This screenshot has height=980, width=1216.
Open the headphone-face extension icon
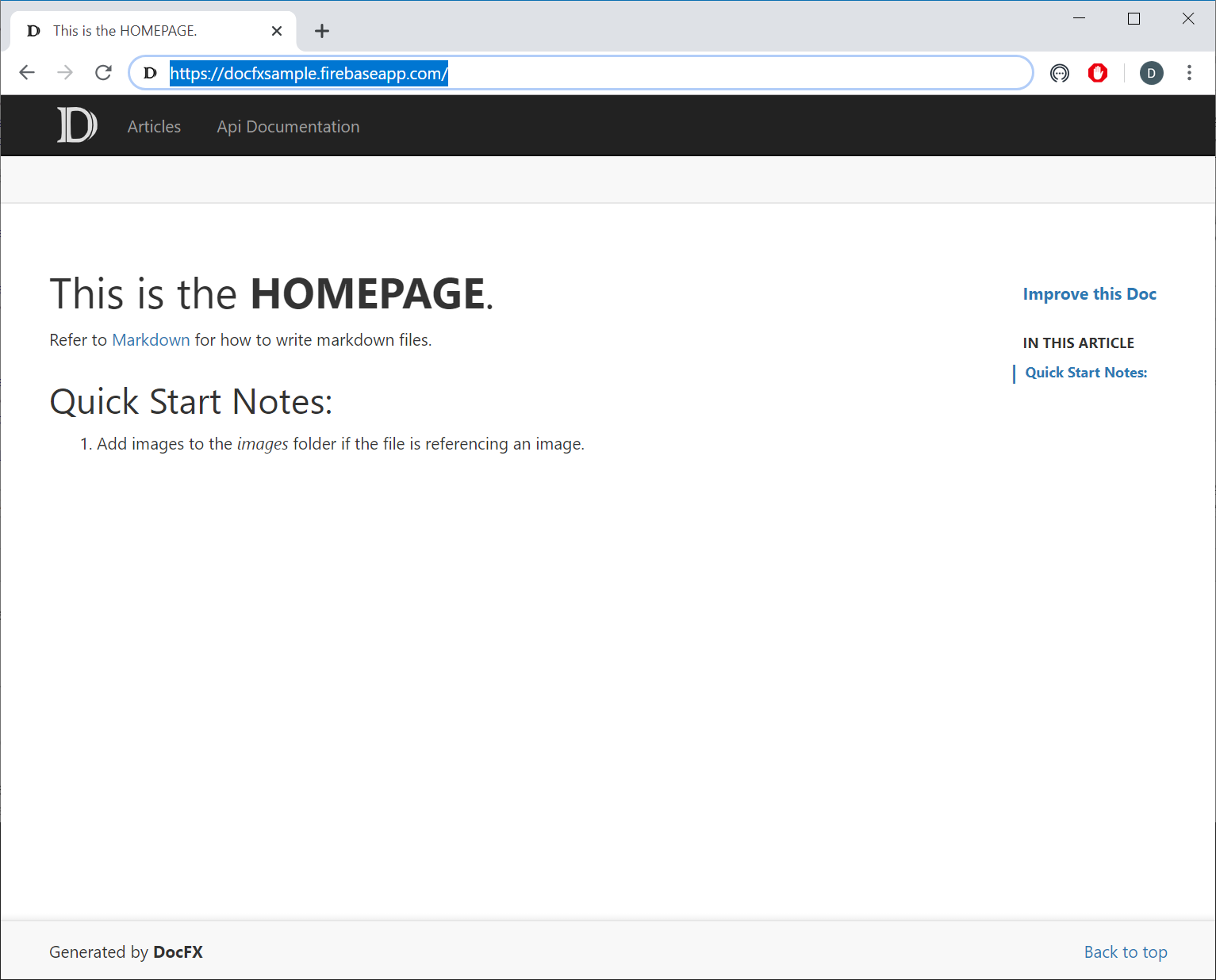(1059, 73)
